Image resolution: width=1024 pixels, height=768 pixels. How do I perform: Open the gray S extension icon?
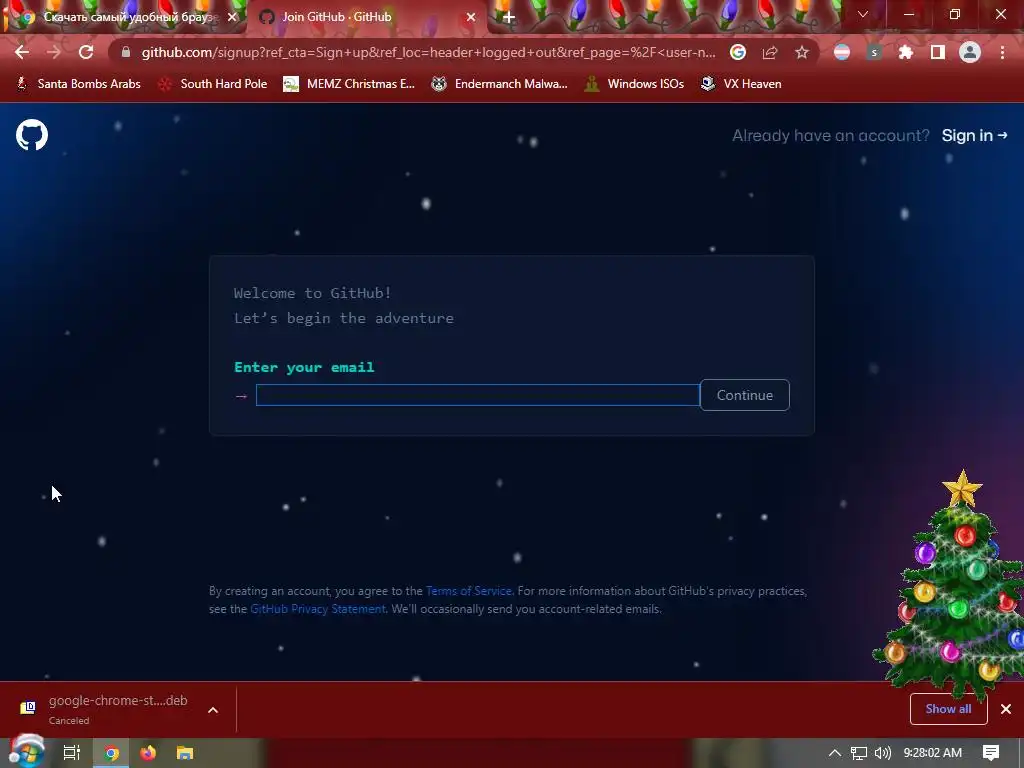[x=874, y=52]
